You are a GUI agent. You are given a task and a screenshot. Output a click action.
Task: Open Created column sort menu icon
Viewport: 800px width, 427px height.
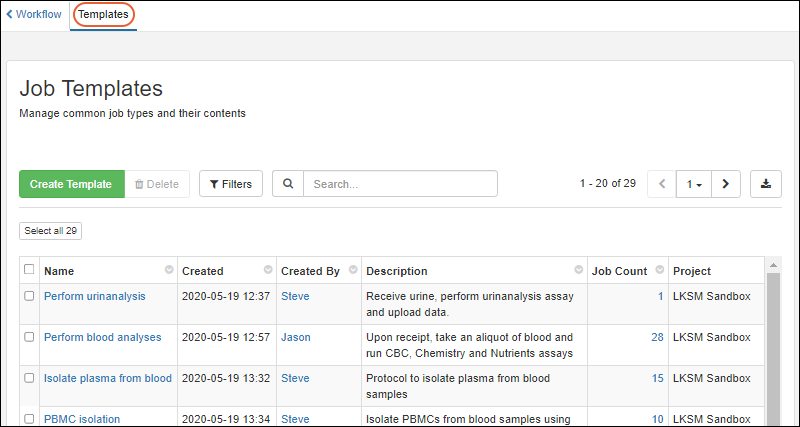click(268, 271)
